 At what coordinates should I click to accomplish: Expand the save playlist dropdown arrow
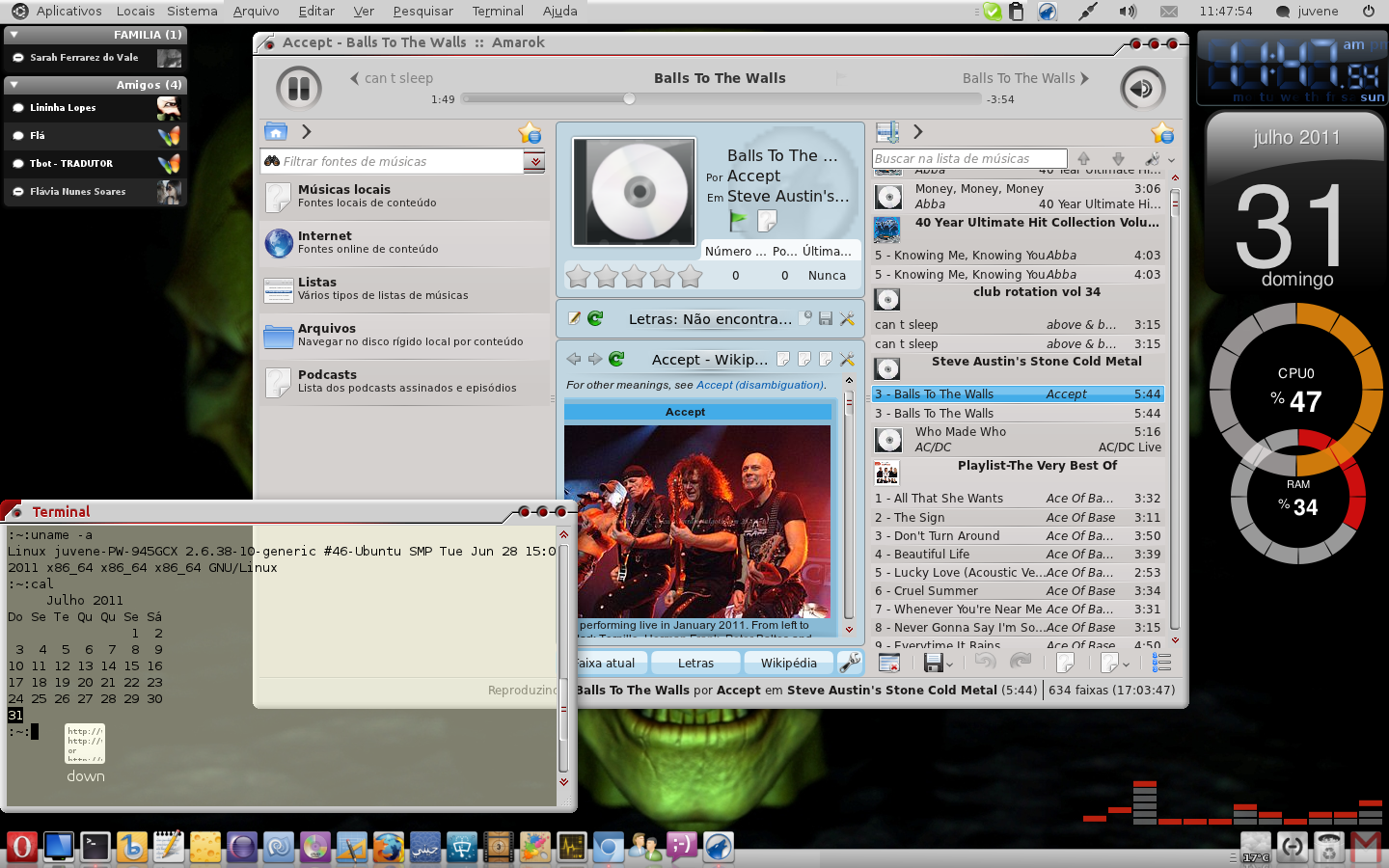949,665
